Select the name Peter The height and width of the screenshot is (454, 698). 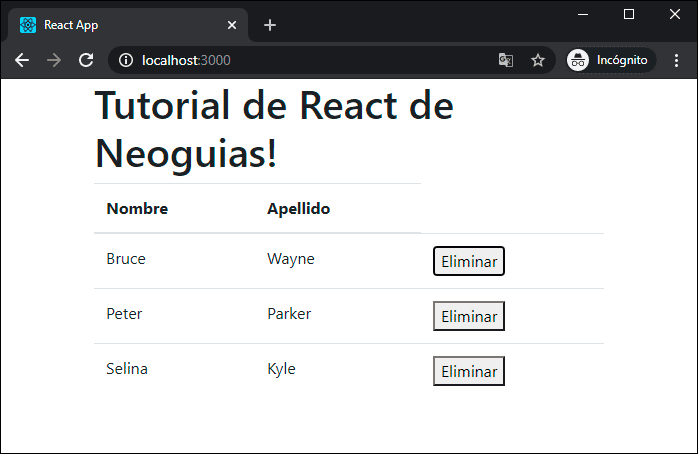click(124, 314)
